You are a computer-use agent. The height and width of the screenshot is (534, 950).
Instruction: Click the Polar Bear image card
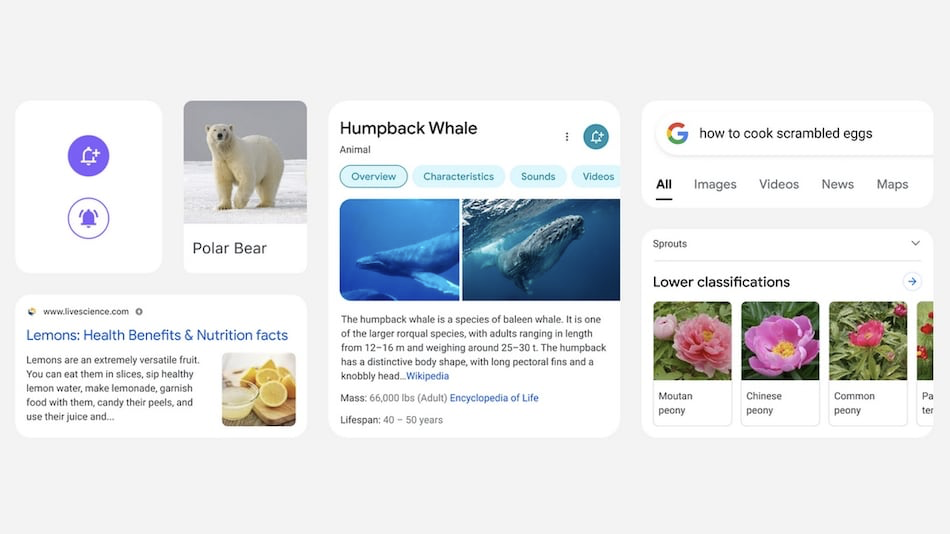coord(245,187)
